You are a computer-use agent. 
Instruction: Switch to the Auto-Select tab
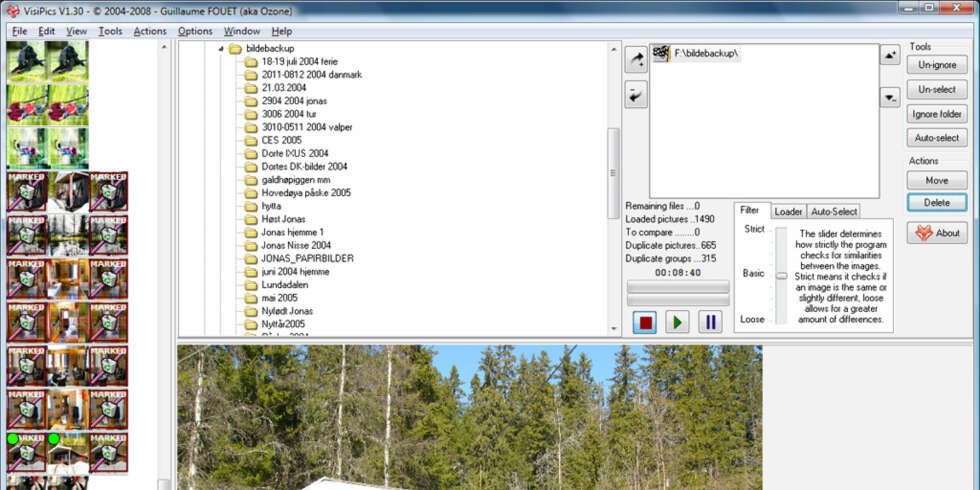tap(834, 211)
